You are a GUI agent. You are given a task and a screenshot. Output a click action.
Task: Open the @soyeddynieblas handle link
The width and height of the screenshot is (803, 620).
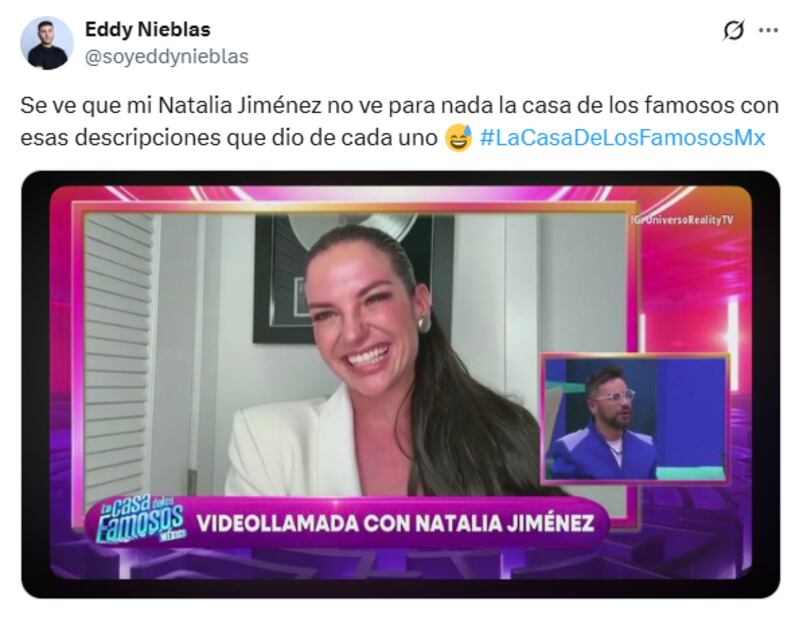pyautogui.click(x=166, y=56)
